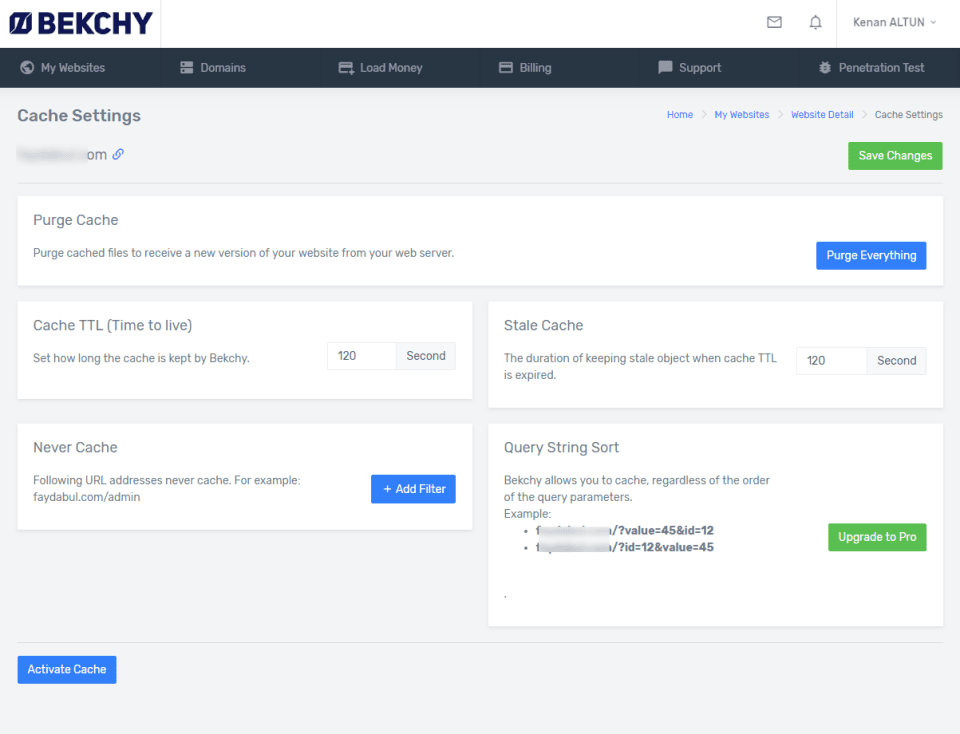Click the Bekchy logo
The height and width of the screenshot is (734, 960).
[81, 23]
